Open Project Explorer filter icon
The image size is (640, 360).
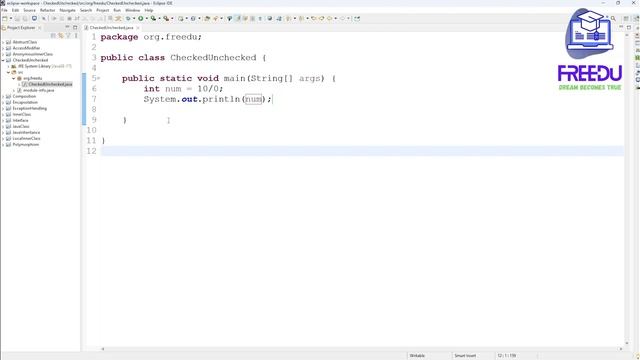(68, 36)
